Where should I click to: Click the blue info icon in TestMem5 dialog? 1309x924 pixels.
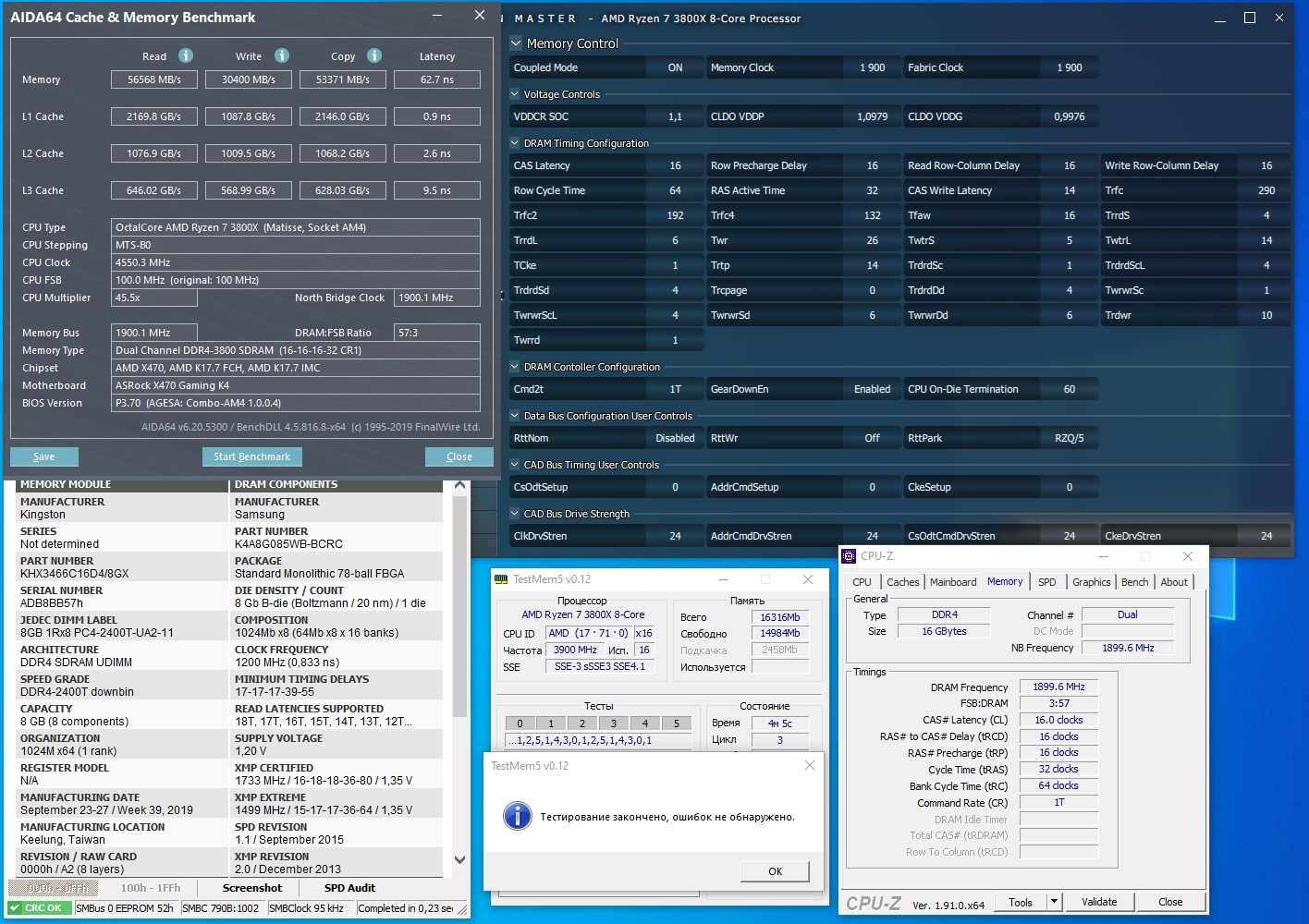(517, 816)
